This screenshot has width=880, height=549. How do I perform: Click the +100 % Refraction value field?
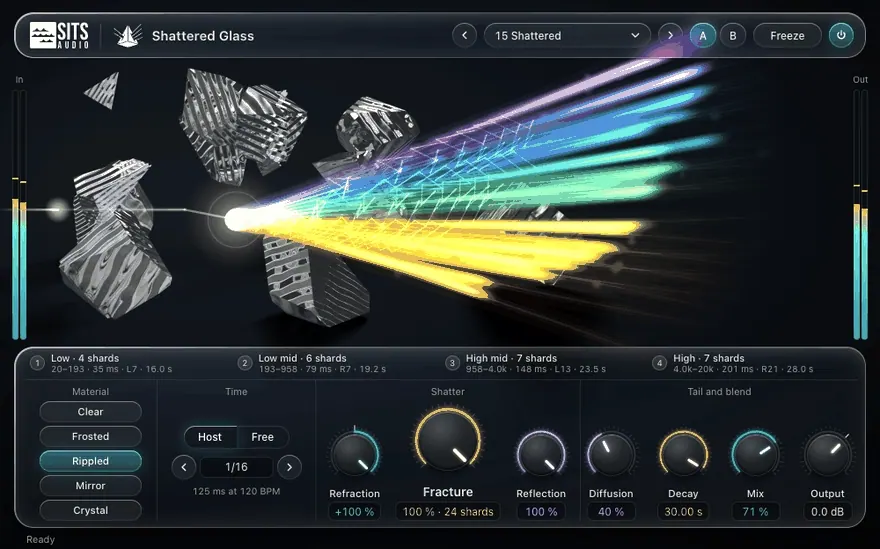pyautogui.click(x=354, y=511)
